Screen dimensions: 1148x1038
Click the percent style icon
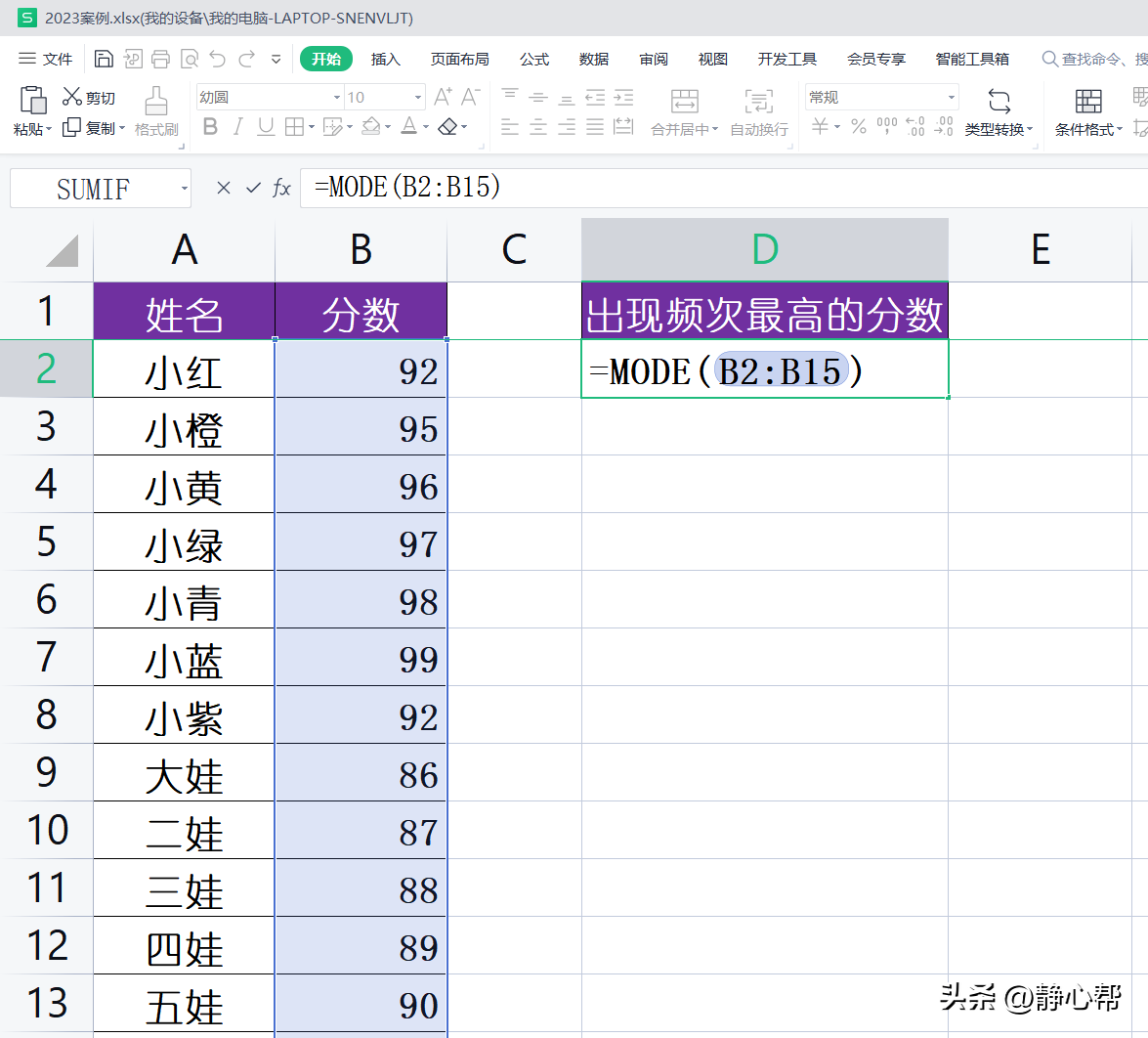(x=859, y=127)
